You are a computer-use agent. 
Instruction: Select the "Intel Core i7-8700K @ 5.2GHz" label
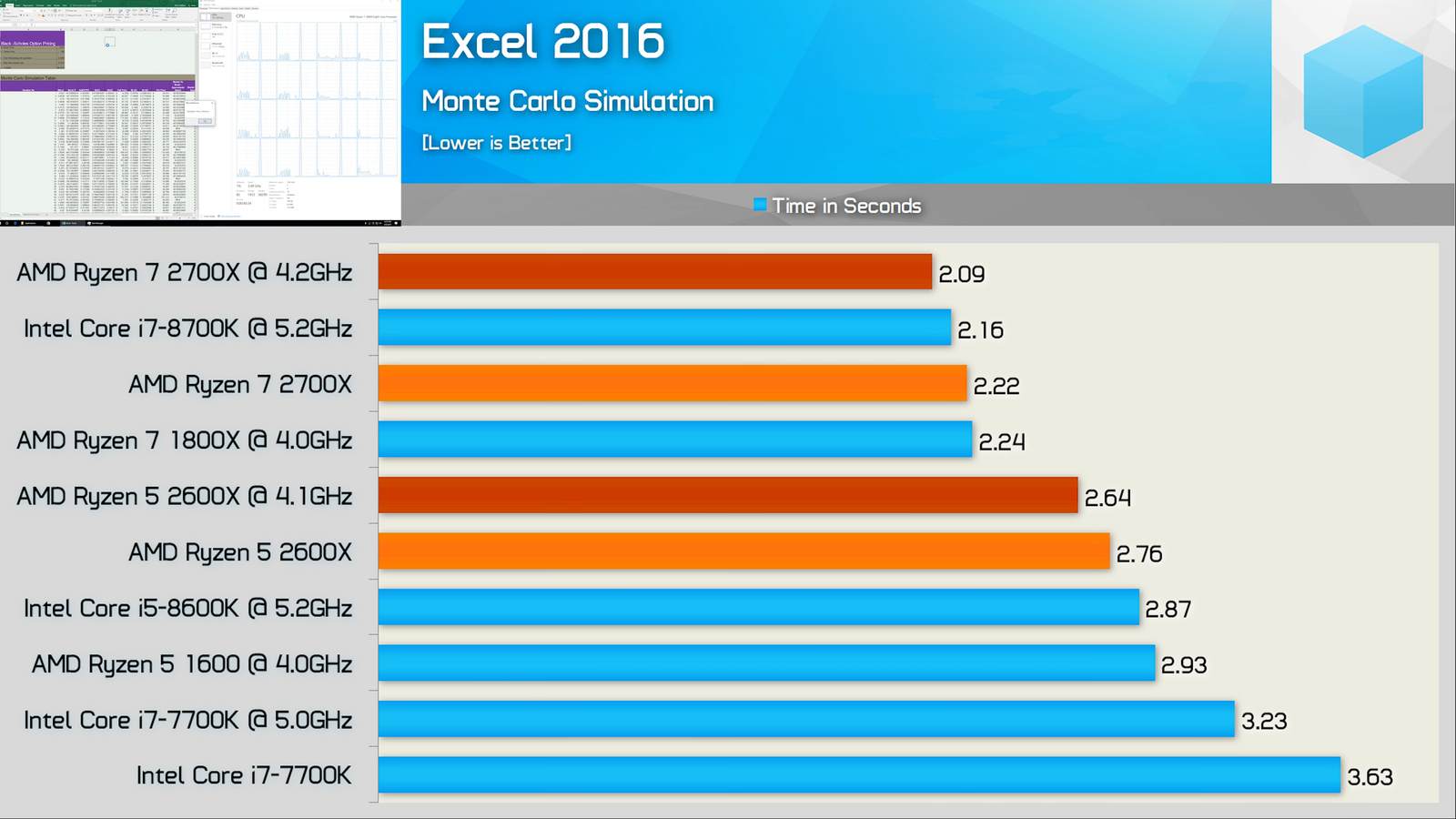tap(188, 329)
